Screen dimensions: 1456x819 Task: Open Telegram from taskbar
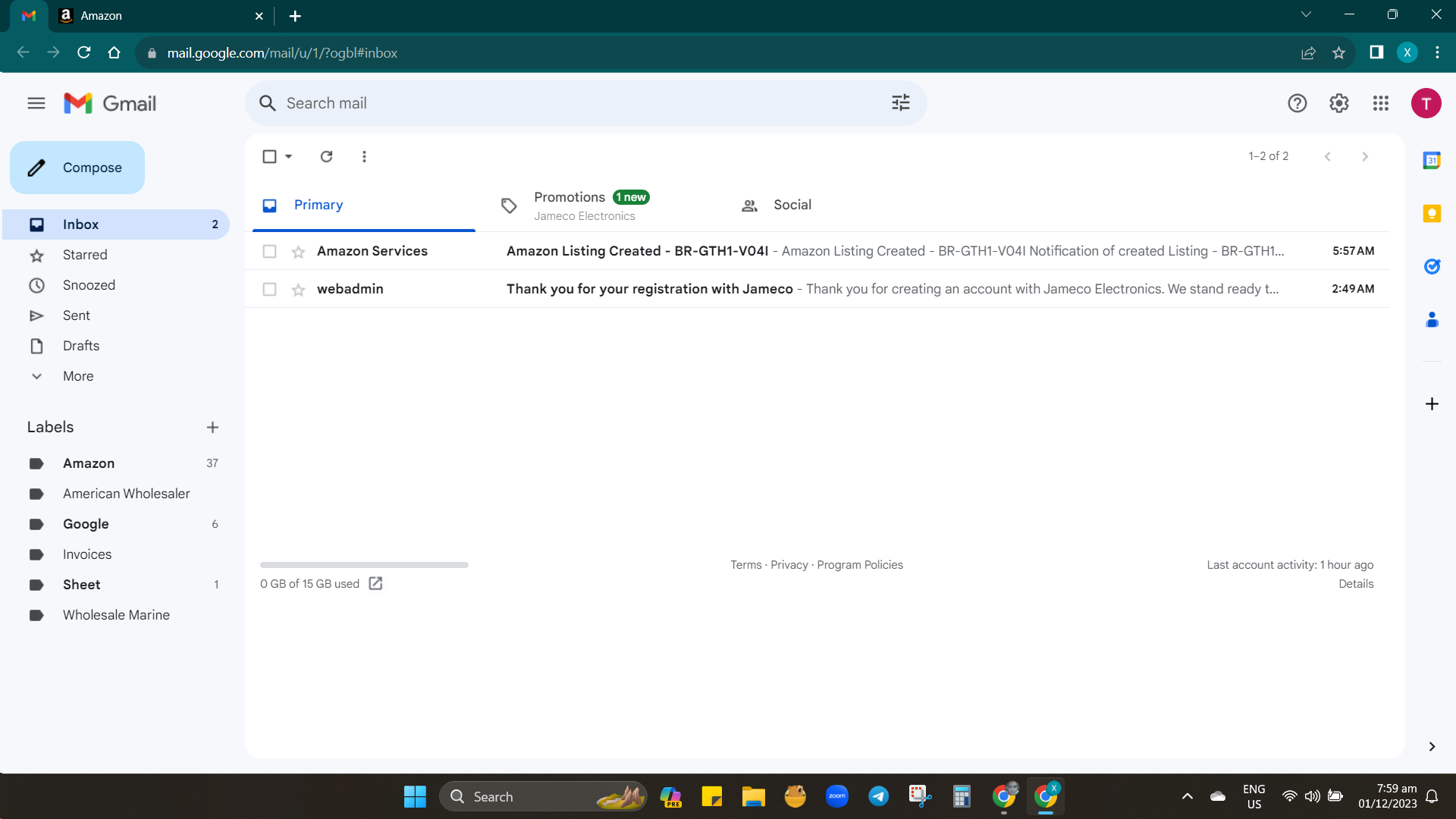point(878,796)
